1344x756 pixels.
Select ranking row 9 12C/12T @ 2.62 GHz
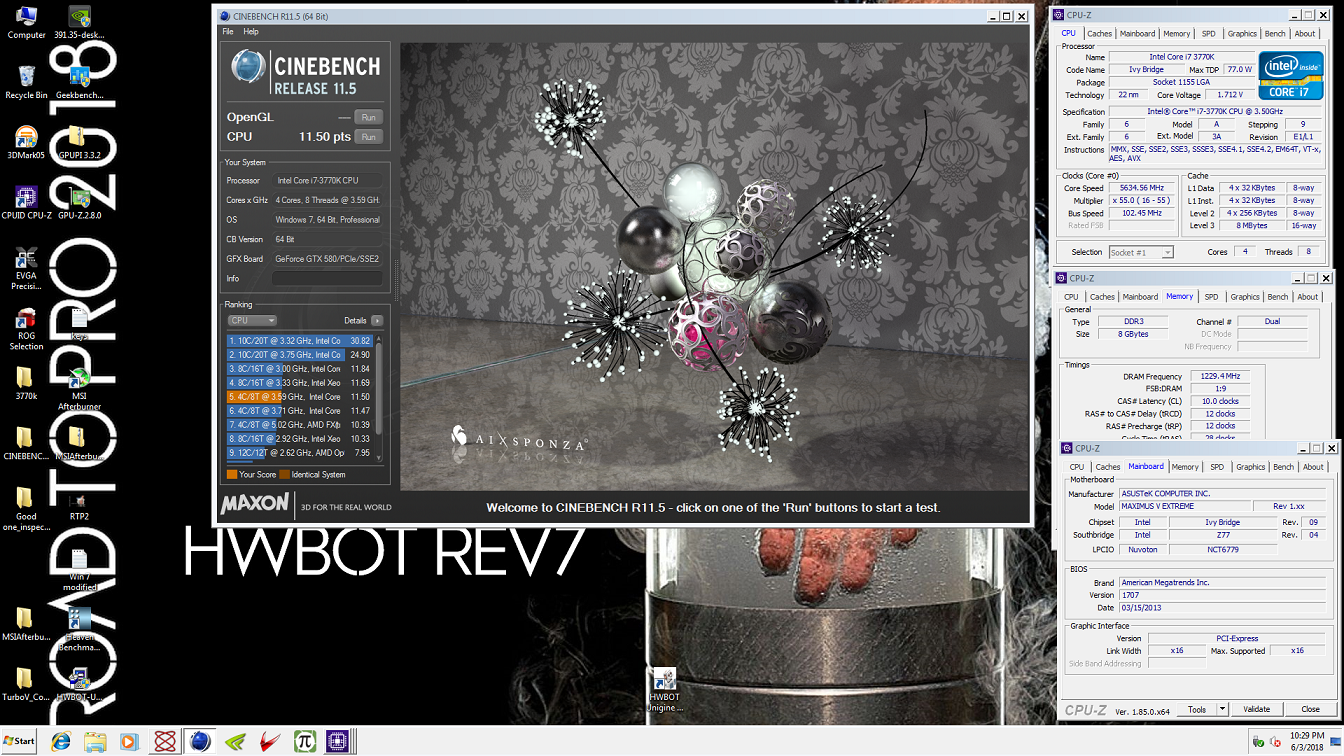(299, 452)
